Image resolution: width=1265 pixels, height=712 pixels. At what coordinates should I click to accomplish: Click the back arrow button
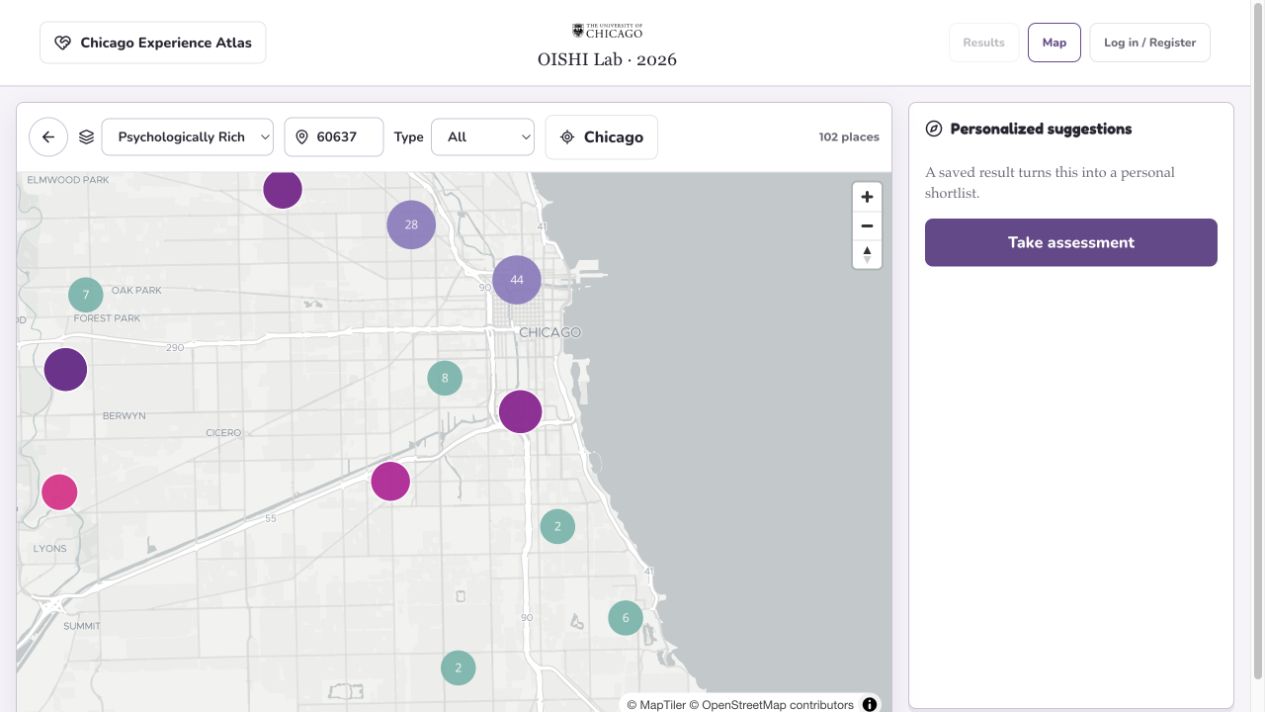[x=48, y=137]
